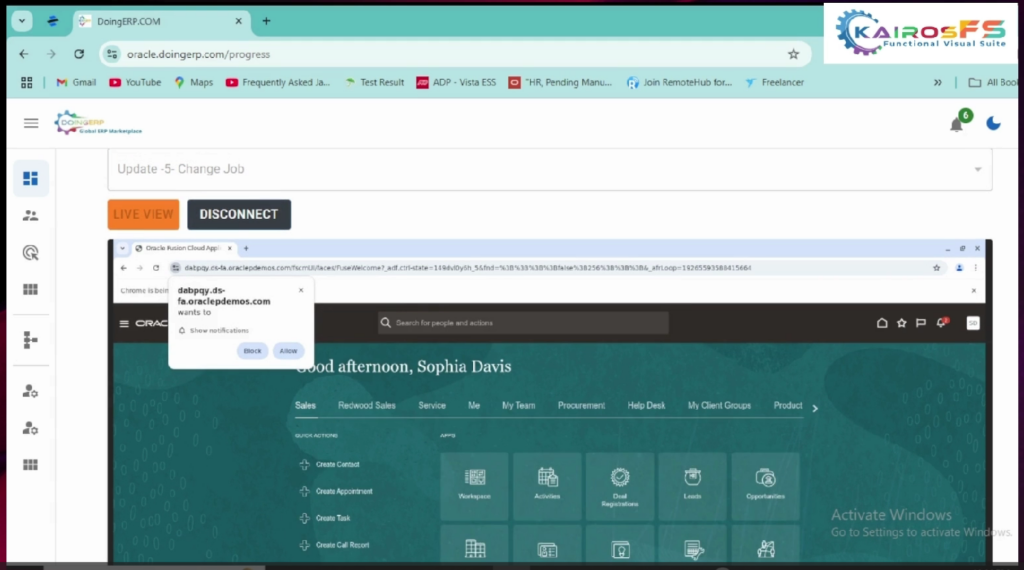The height and width of the screenshot is (570, 1024).
Task: Click the Deal Registrations tile
Action: click(619, 485)
